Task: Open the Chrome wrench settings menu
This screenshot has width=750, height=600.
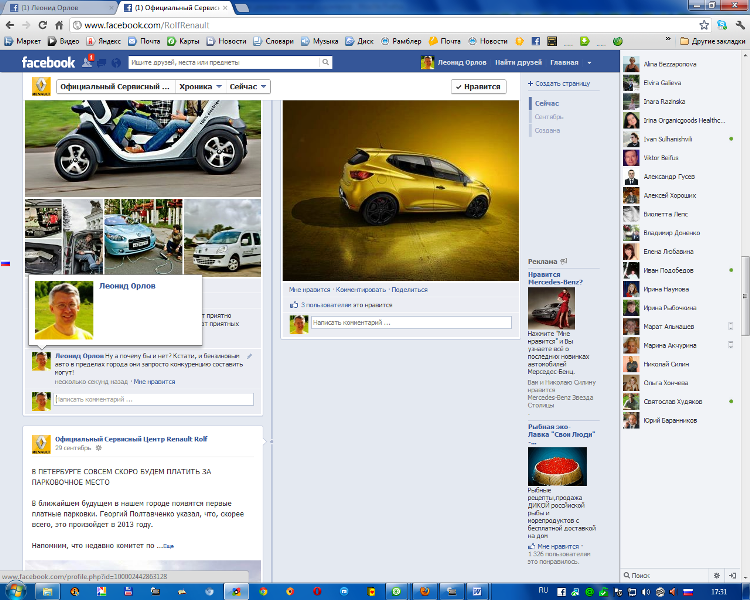Action: click(x=740, y=25)
